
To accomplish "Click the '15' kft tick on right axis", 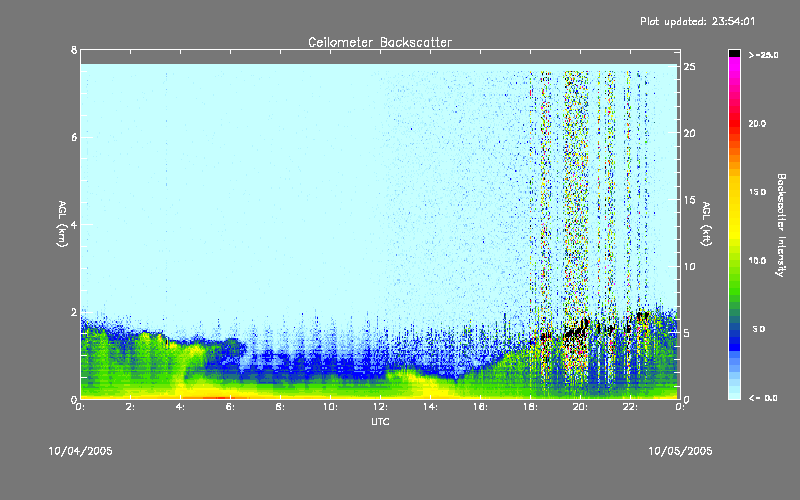I will tap(690, 200).
